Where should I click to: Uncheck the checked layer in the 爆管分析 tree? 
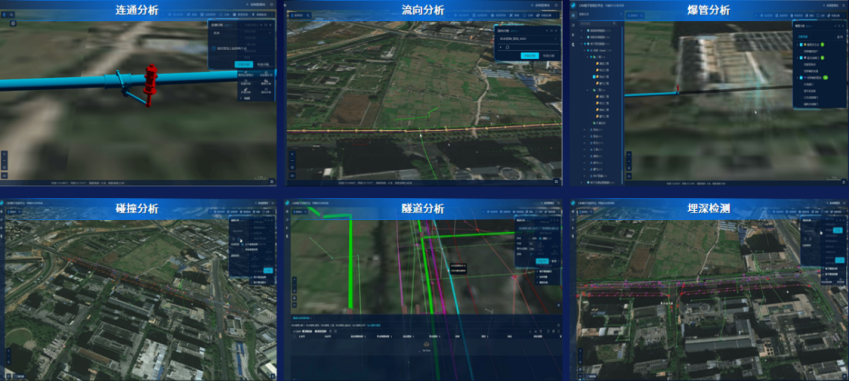[x=595, y=77]
